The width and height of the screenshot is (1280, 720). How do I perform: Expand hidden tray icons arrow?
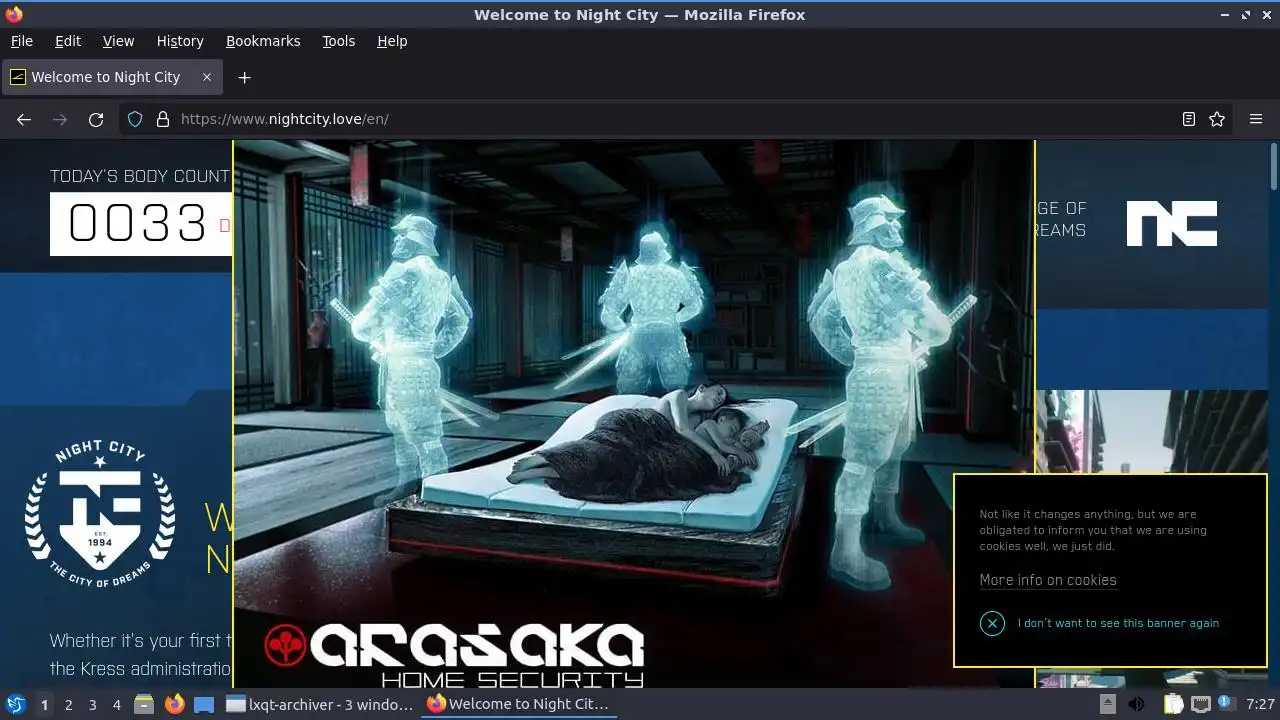coord(1108,704)
